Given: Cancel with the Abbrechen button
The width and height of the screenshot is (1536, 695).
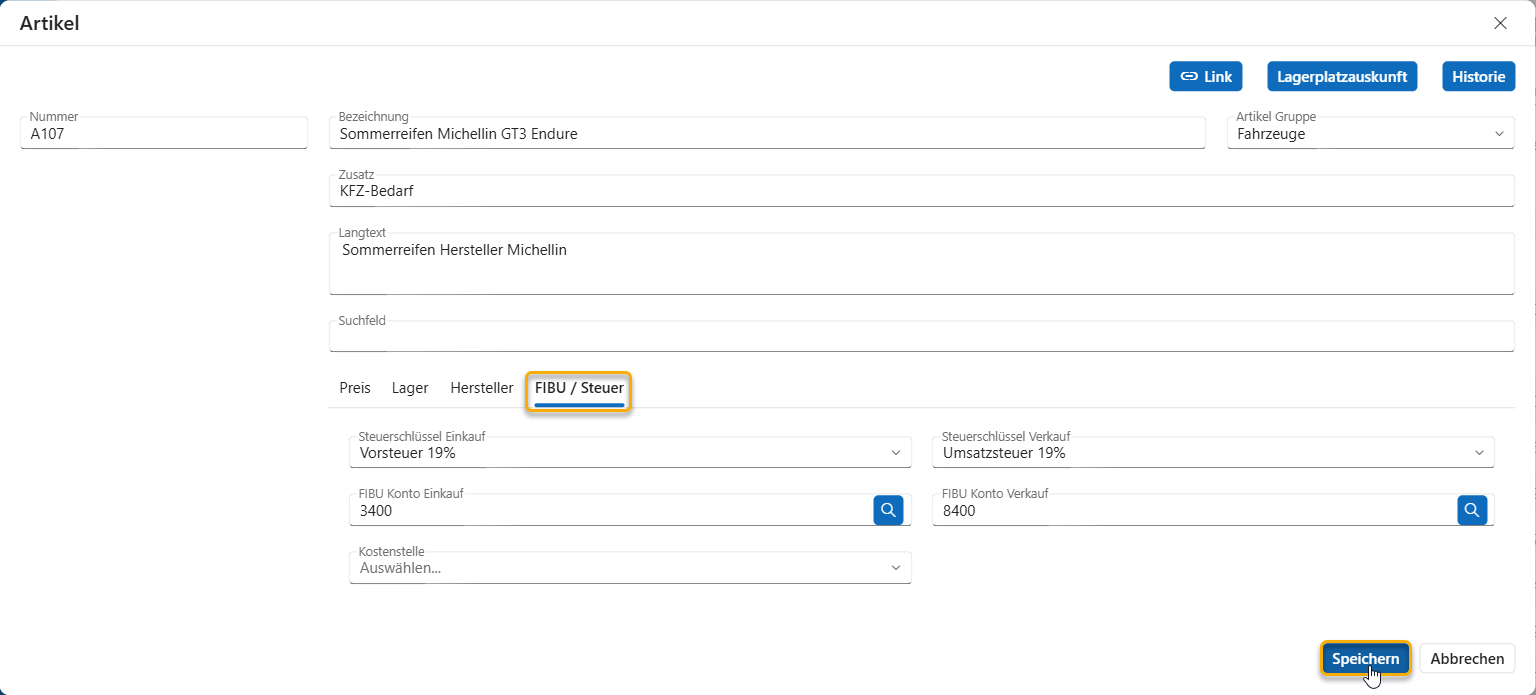Looking at the screenshot, I should pyautogui.click(x=1467, y=659).
